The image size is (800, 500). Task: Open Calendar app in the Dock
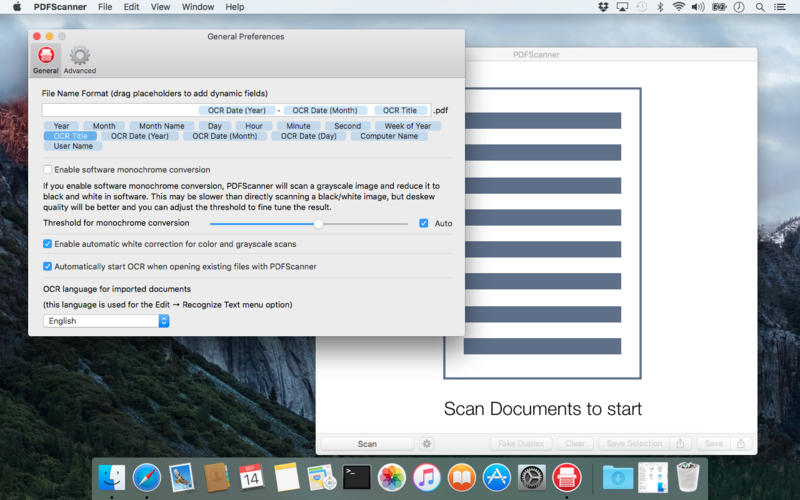[251, 478]
